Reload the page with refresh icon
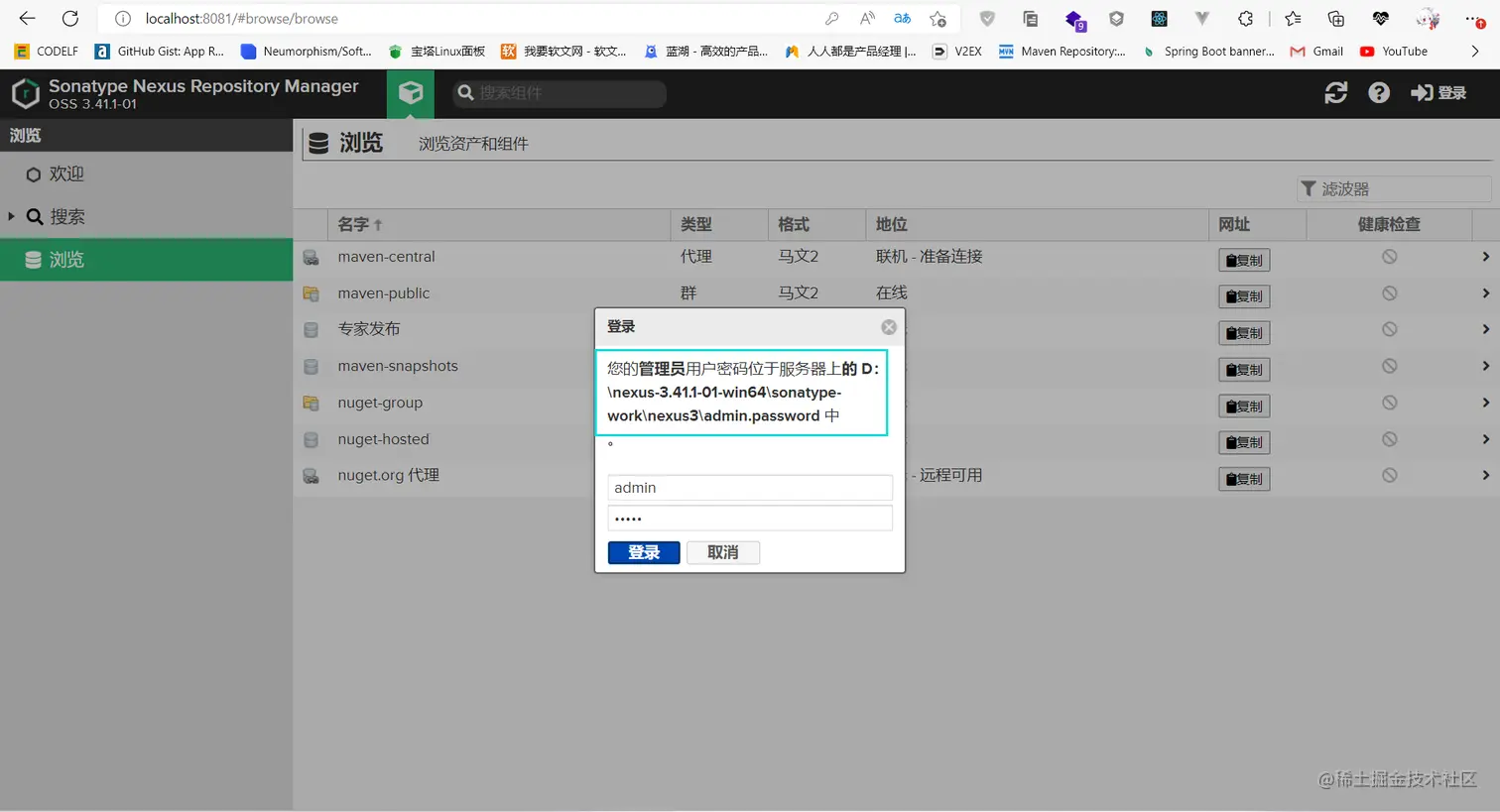1500x812 pixels. [x=70, y=18]
